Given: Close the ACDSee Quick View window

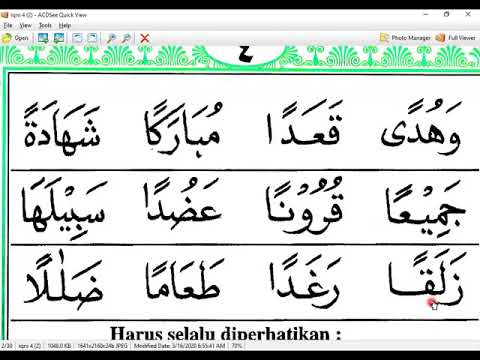Looking at the screenshot, I should (x=468, y=15).
